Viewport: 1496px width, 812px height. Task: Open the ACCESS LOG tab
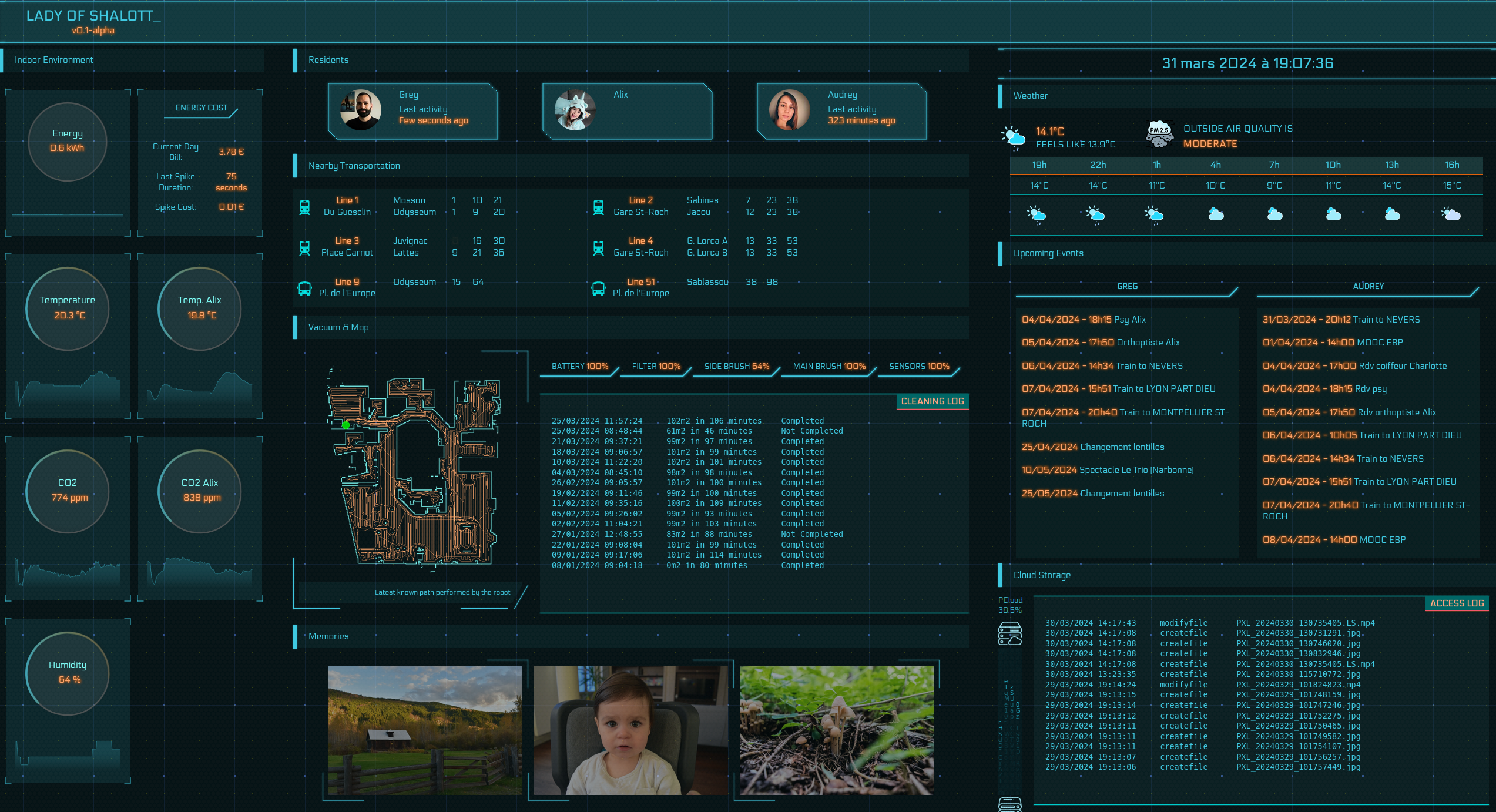coord(1457,603)
